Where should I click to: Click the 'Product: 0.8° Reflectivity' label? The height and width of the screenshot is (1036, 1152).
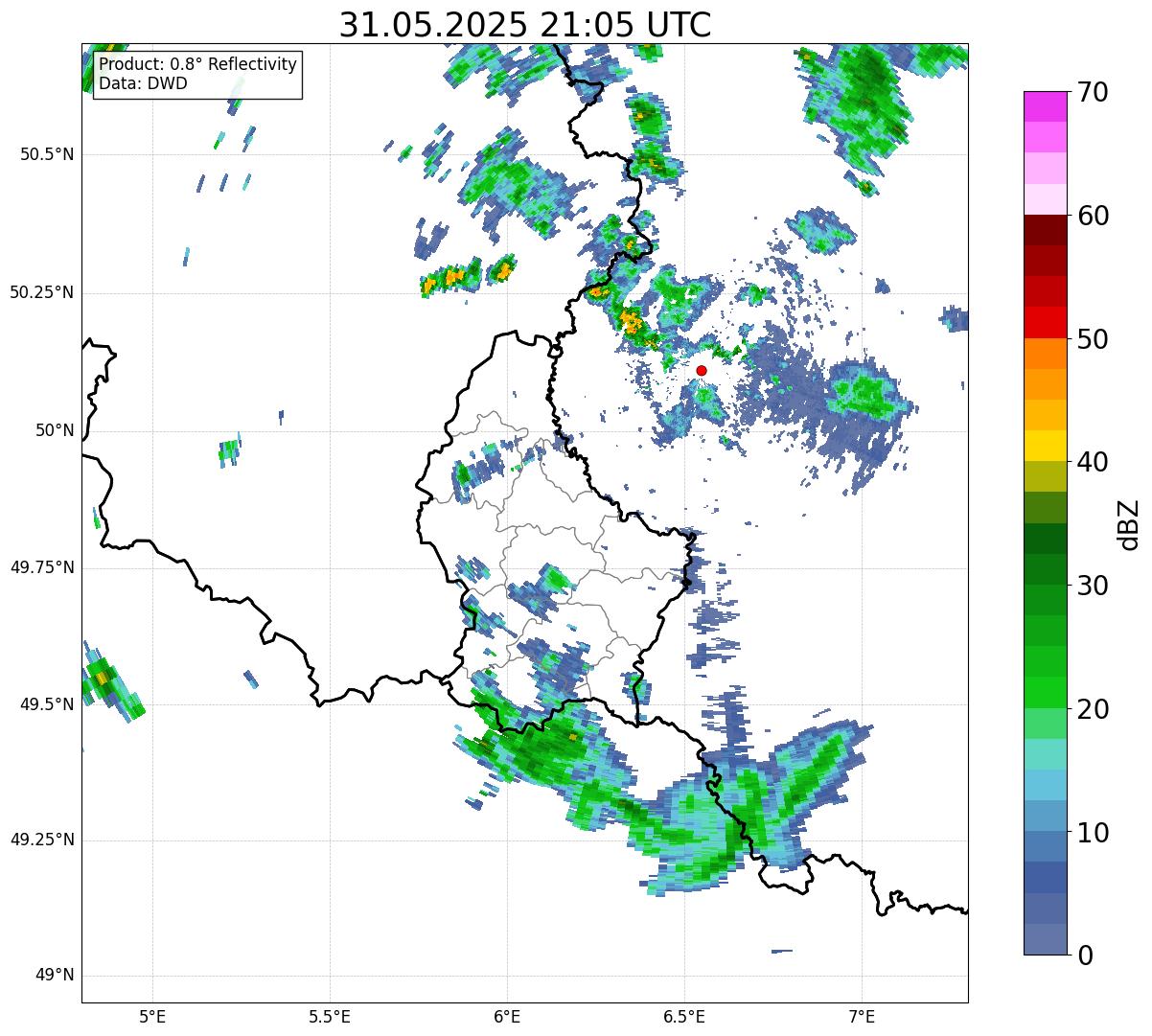(x=198, y=64)
